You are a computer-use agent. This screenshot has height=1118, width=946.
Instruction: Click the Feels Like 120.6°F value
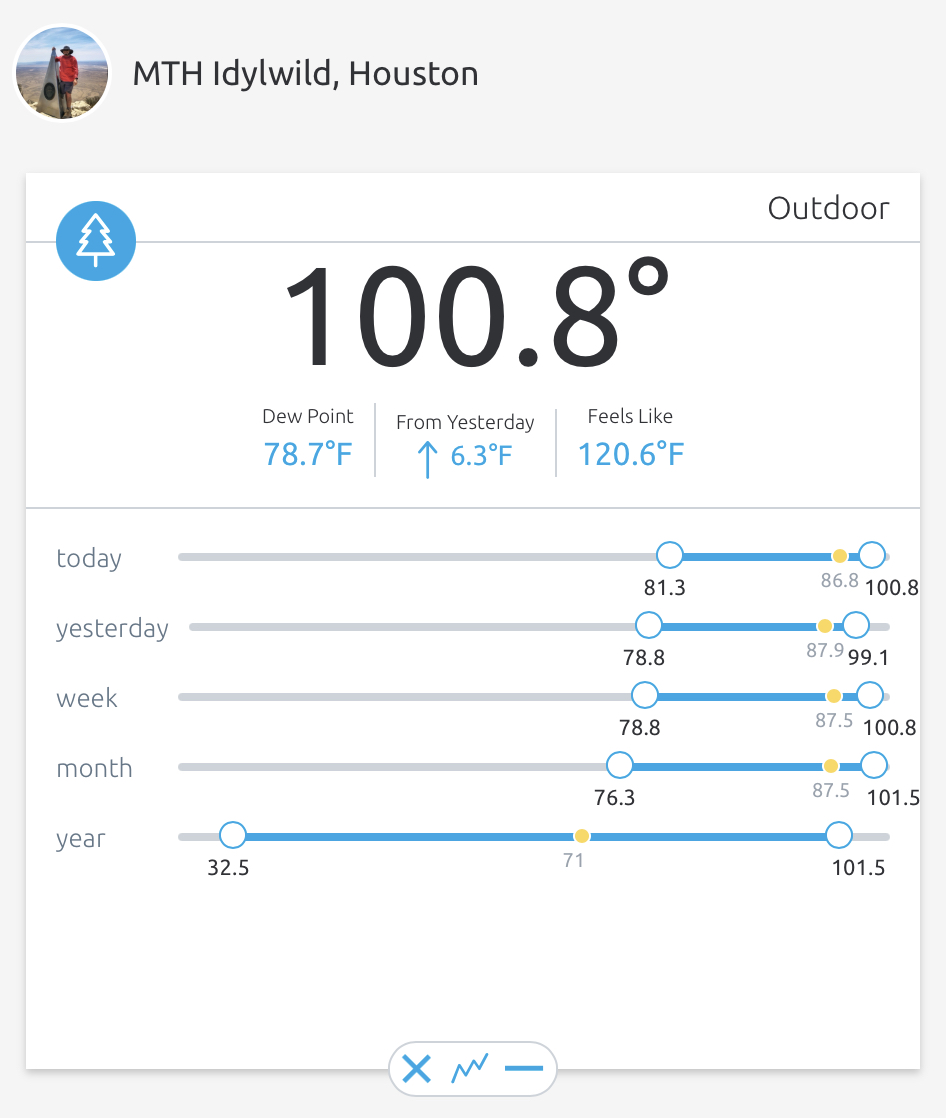coord(631,455)
